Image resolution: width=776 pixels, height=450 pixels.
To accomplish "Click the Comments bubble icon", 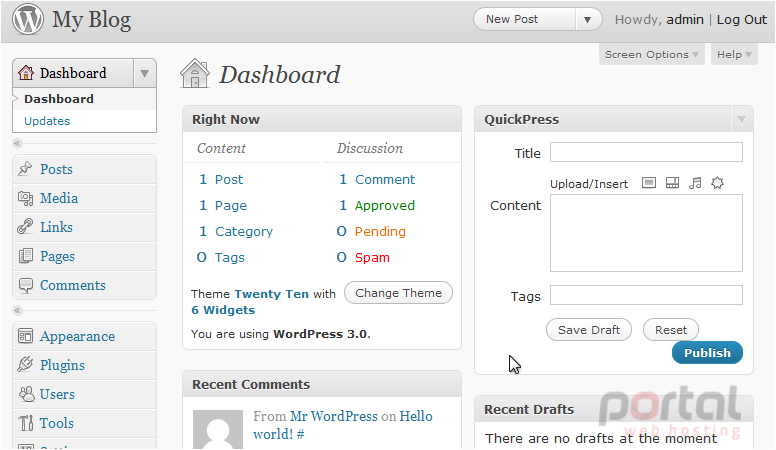I will [x=25, y=285].
